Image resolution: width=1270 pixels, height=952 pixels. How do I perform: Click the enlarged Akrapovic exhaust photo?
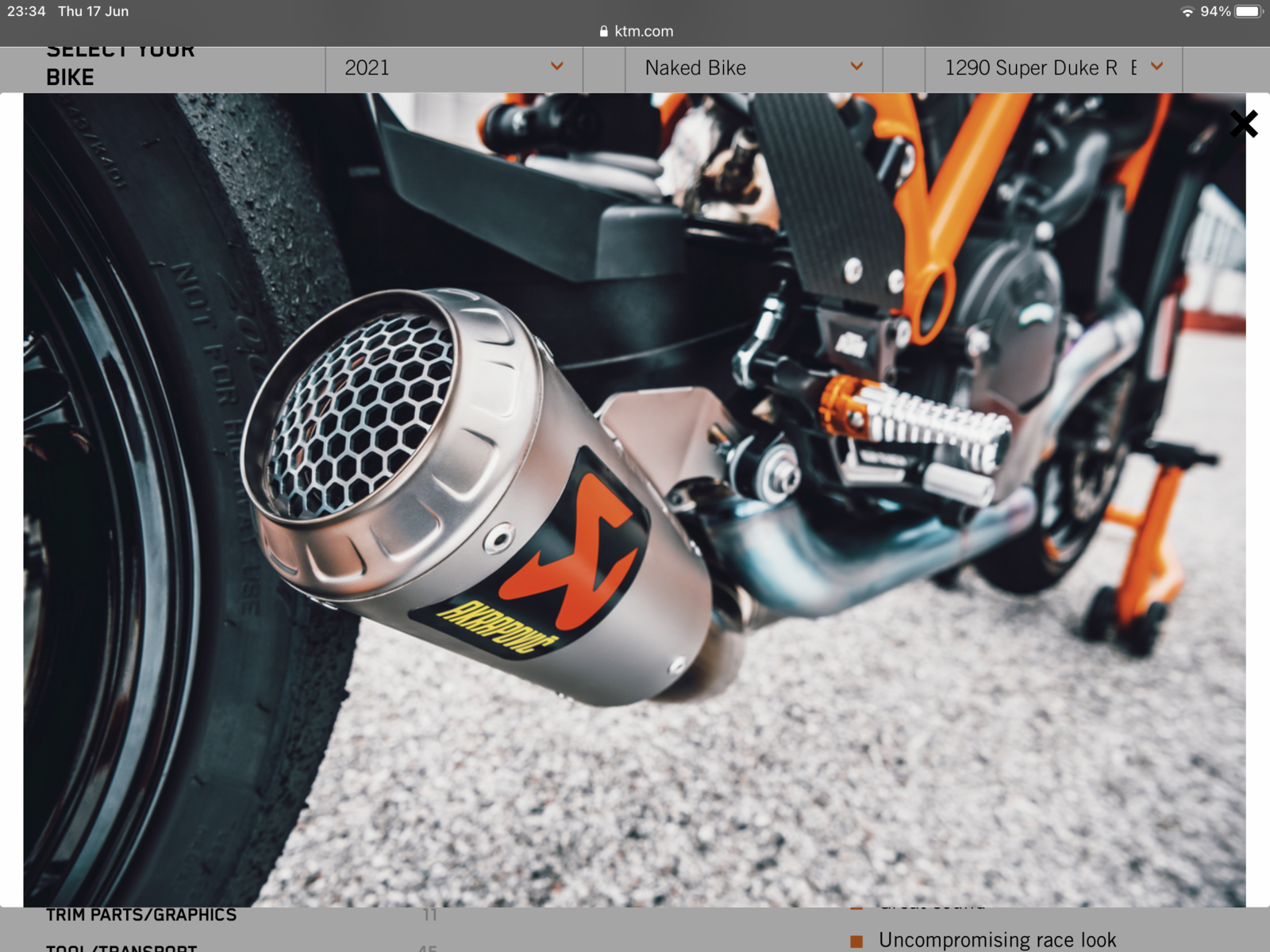click(634, 500)
